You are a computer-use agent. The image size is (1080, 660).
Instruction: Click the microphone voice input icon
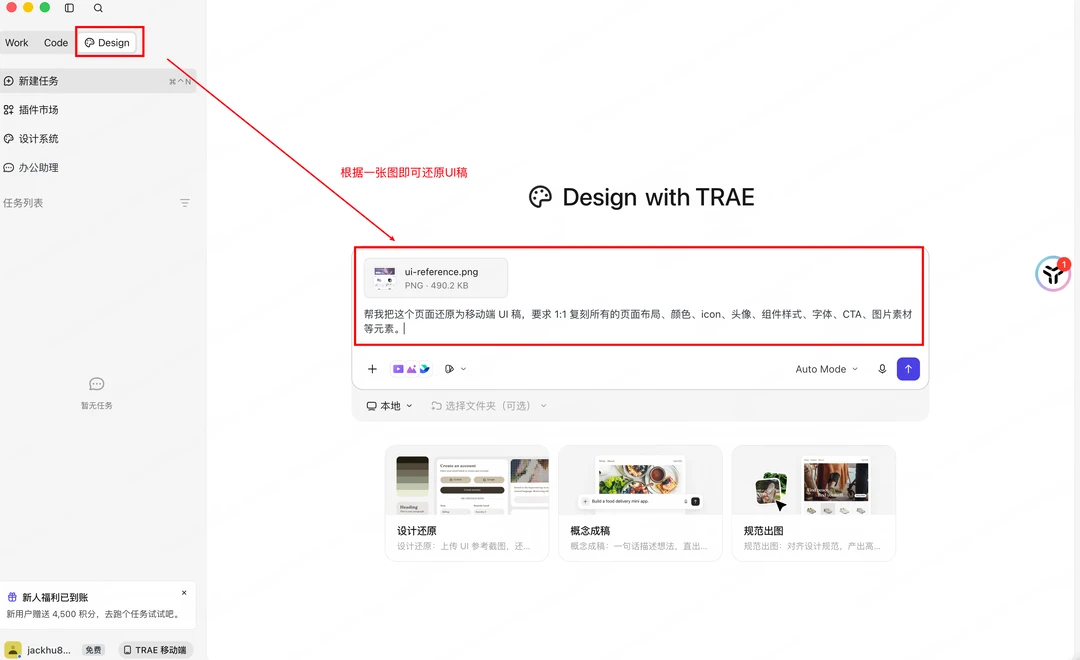(882, 369)
